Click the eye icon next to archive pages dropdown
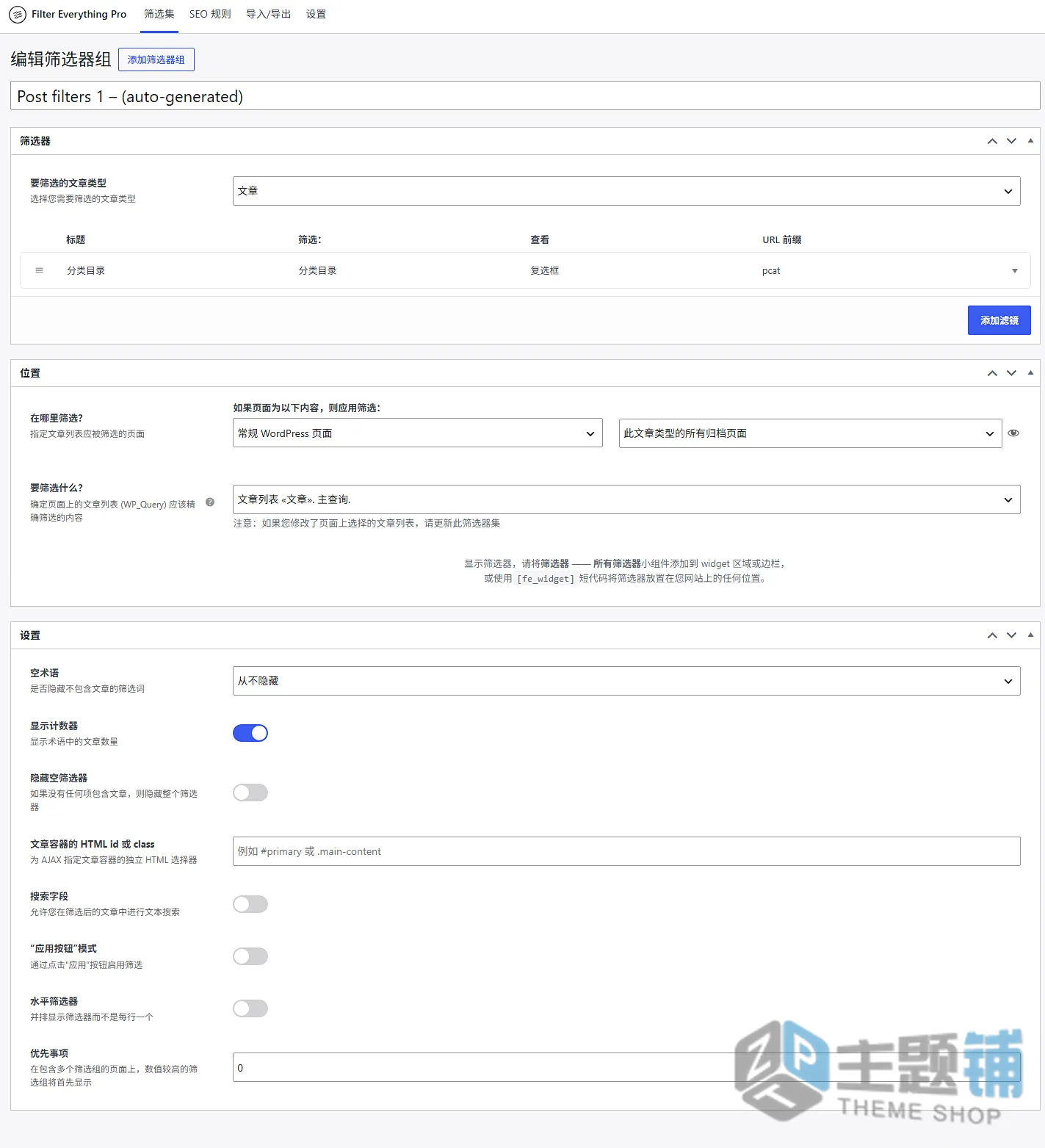This screenshot has height=1148, width=1045. tap(1013, 433)
